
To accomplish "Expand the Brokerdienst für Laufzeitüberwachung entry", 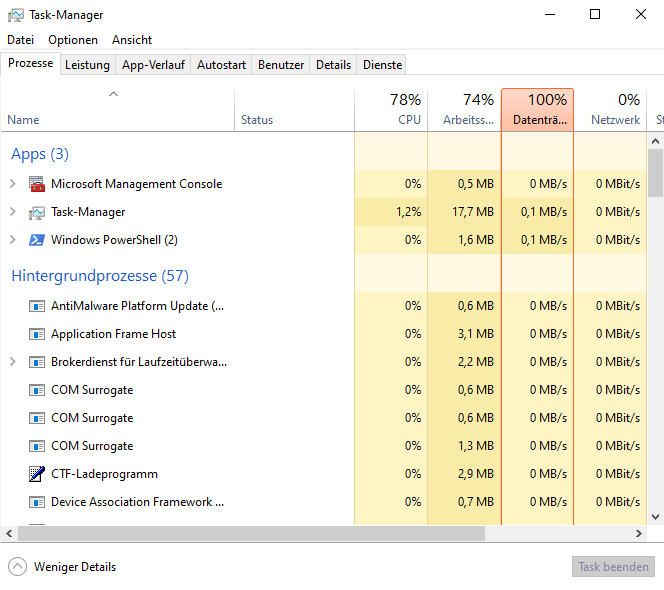I will click(12, 362).
